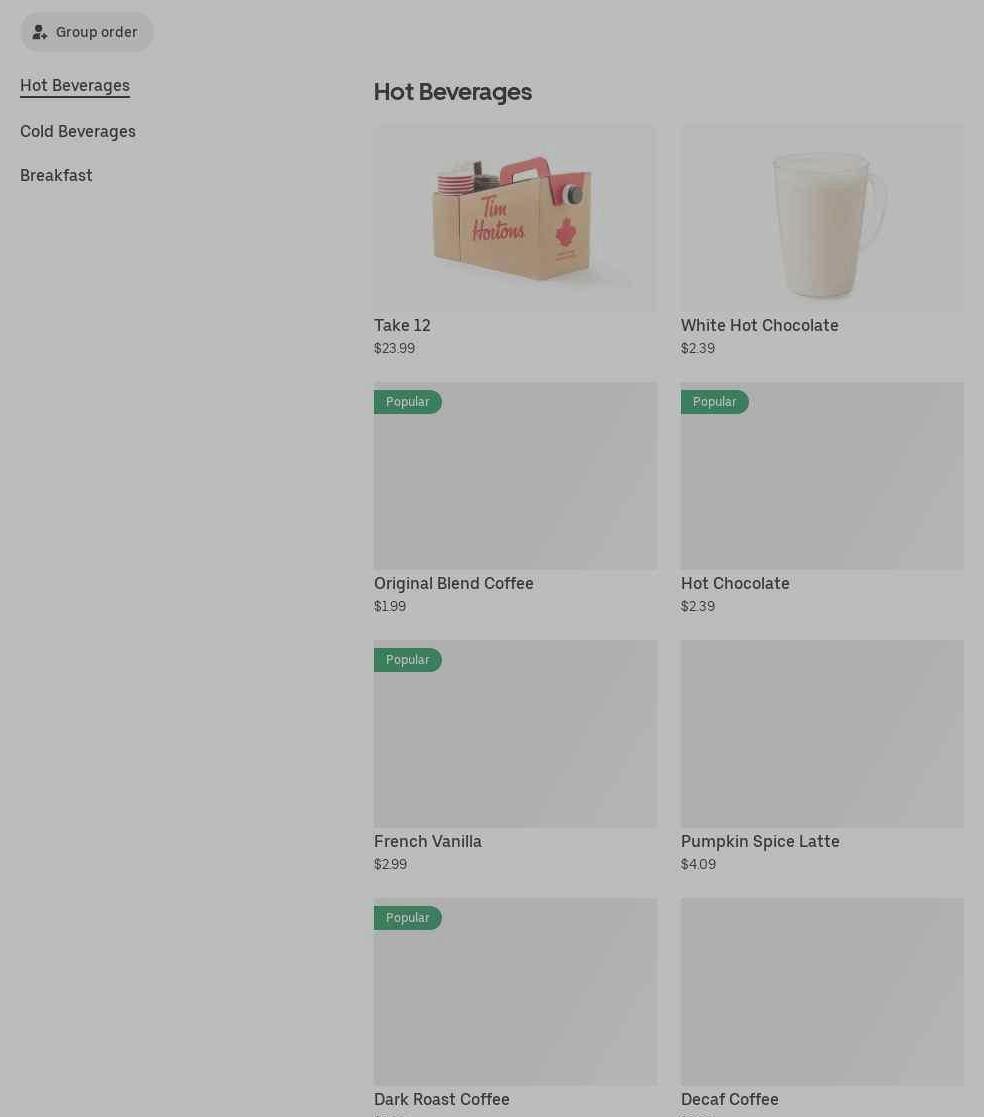Open the Take 12 product image

pos(515,218)
